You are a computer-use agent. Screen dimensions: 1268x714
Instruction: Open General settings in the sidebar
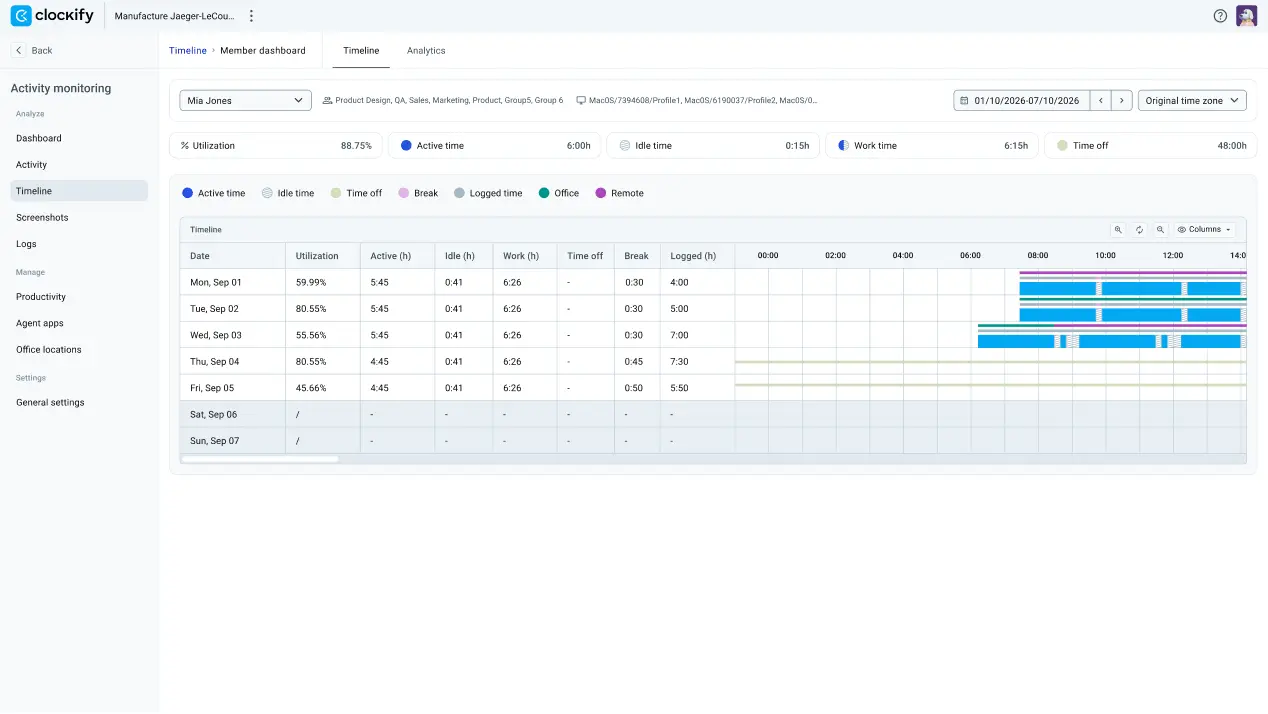coord(79,402)
